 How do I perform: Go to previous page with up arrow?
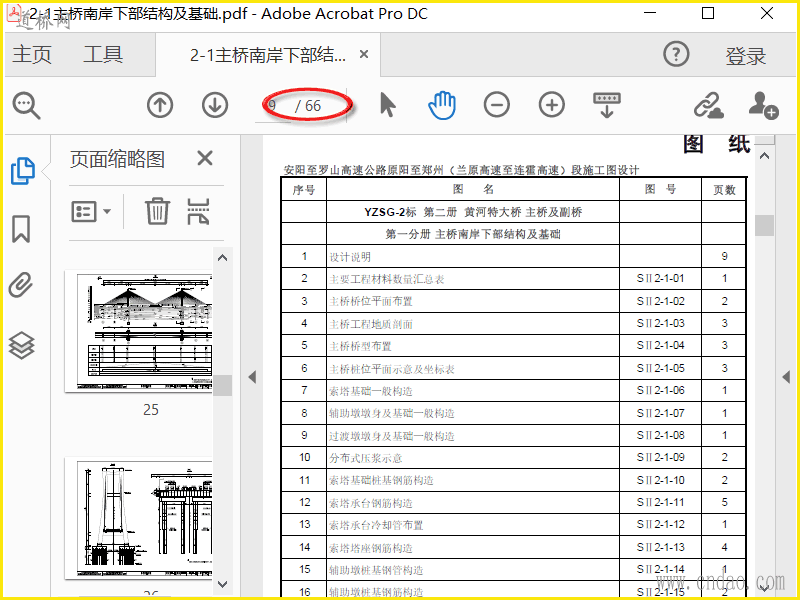click(160, 105)
